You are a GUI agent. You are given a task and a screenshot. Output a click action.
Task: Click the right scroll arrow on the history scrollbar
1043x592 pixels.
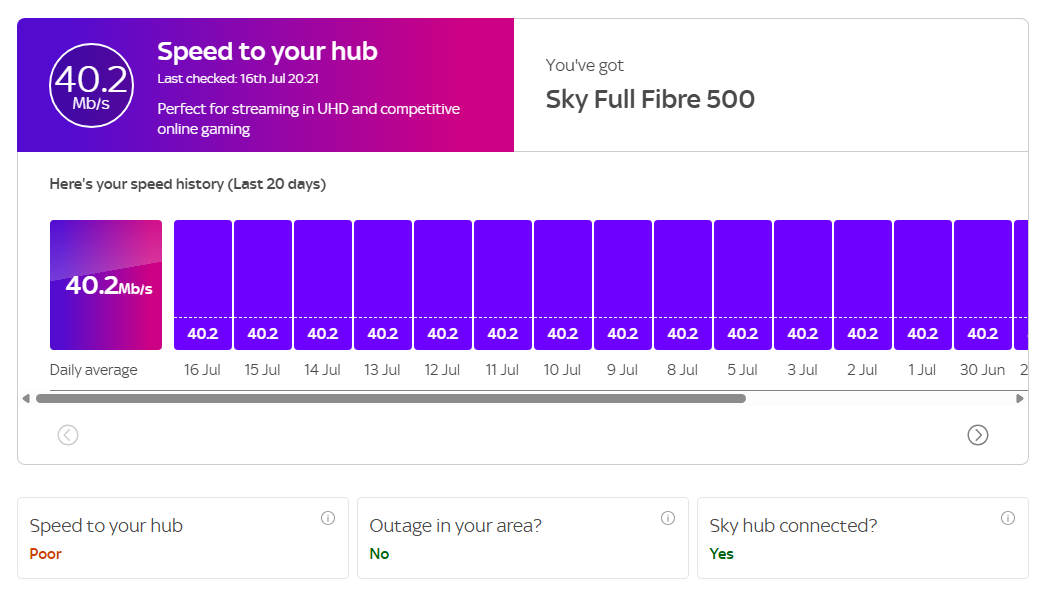point(1021,398)
